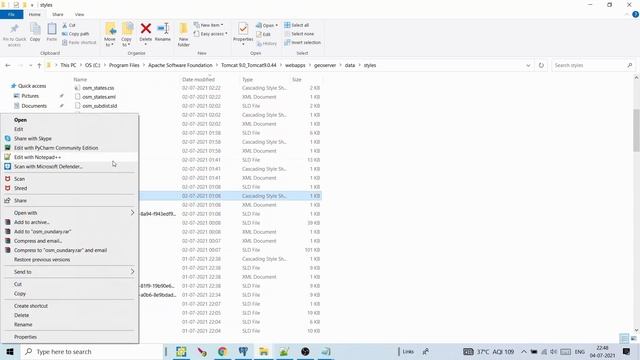Viewport: 640px width, 360px height.
Task: Choose Restore previous versions
Action: tap(42, 260)
